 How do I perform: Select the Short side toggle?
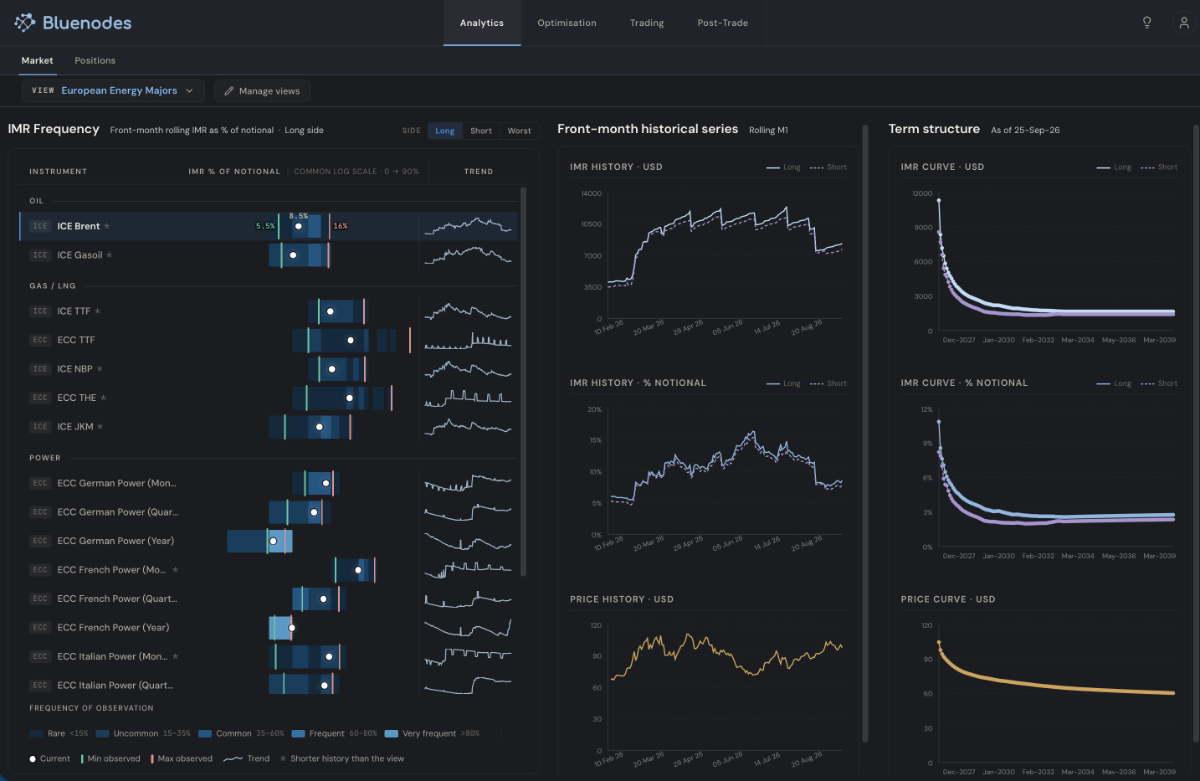481,131
